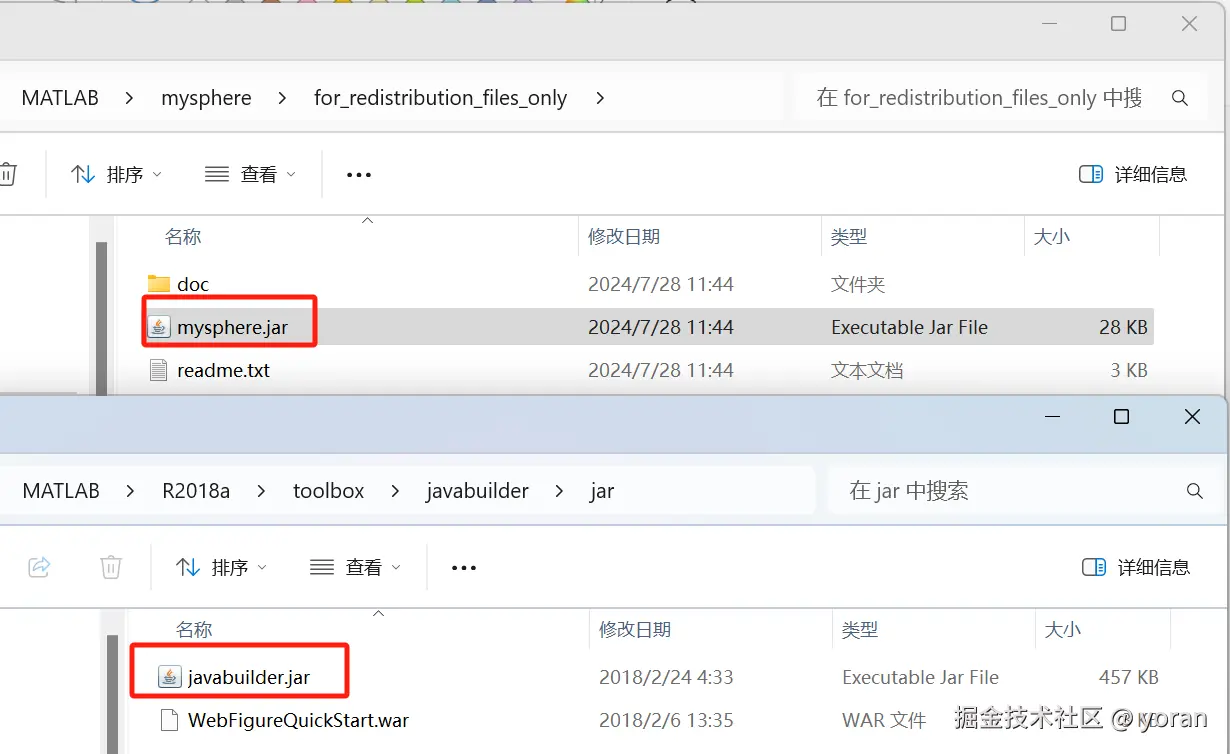Expand chevron after mysphere in breadcrumb
Viewport: 1230px width, 754px height.
[x=283, y=98]
